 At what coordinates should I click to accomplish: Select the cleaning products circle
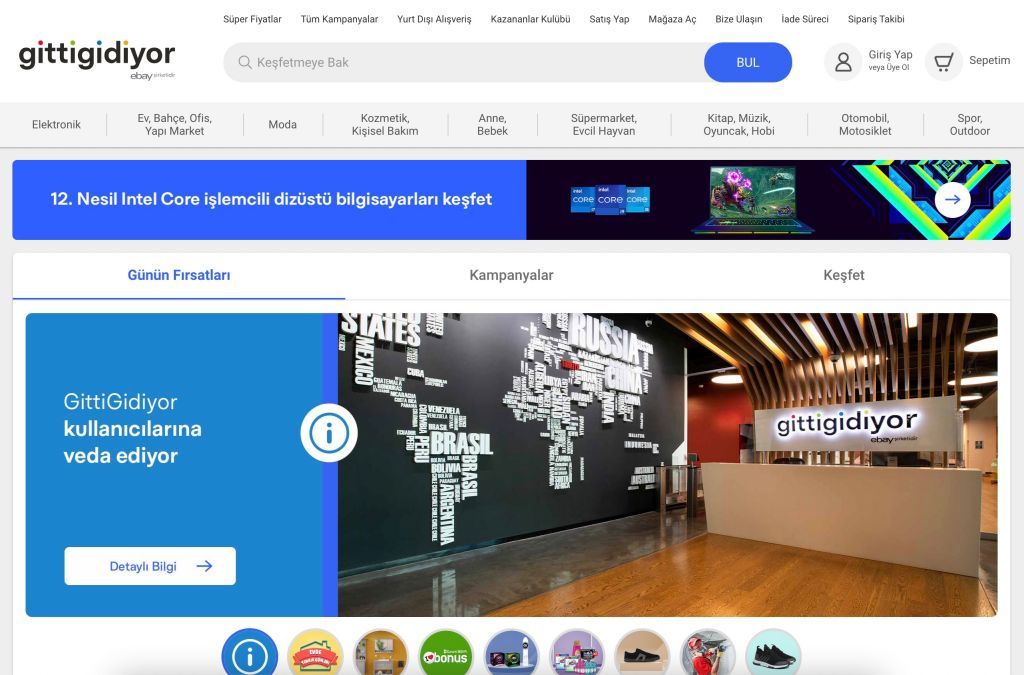click(577, 653)
